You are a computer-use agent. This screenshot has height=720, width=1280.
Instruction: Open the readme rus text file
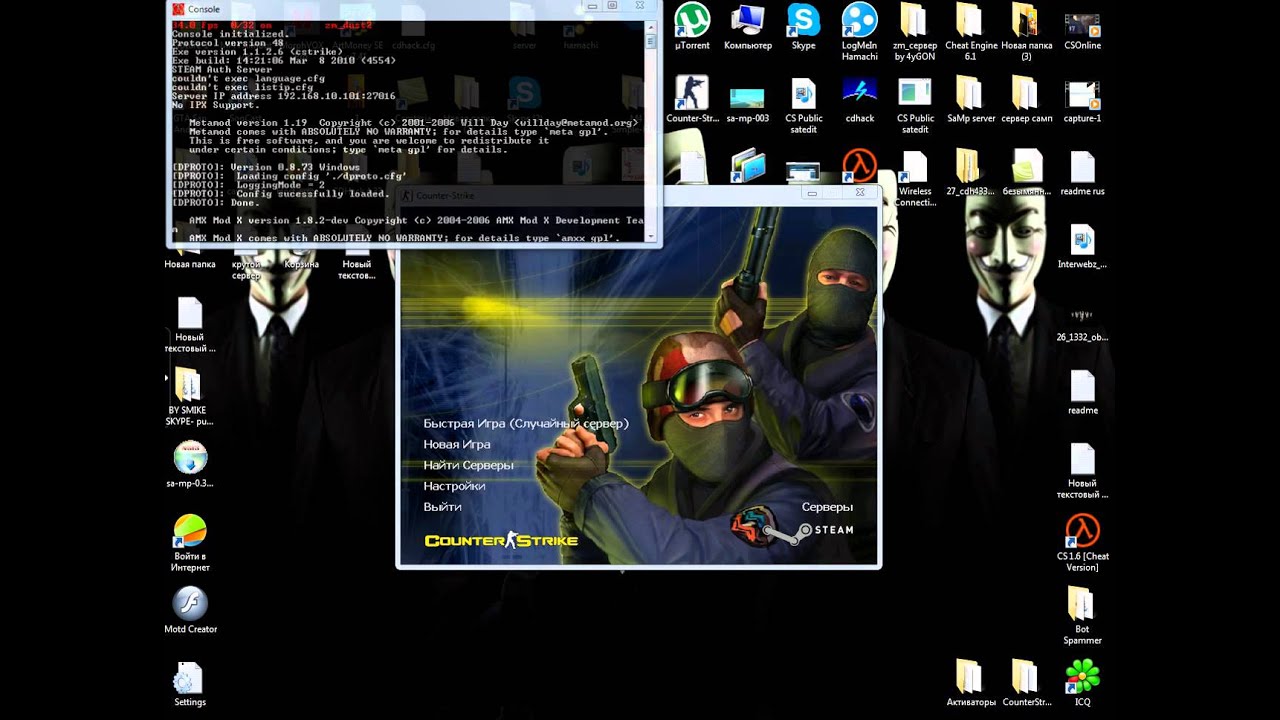1082,172
